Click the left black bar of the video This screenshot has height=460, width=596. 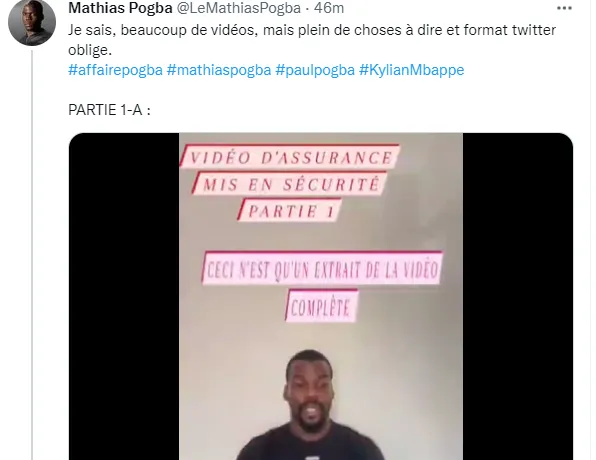point(124,297)
